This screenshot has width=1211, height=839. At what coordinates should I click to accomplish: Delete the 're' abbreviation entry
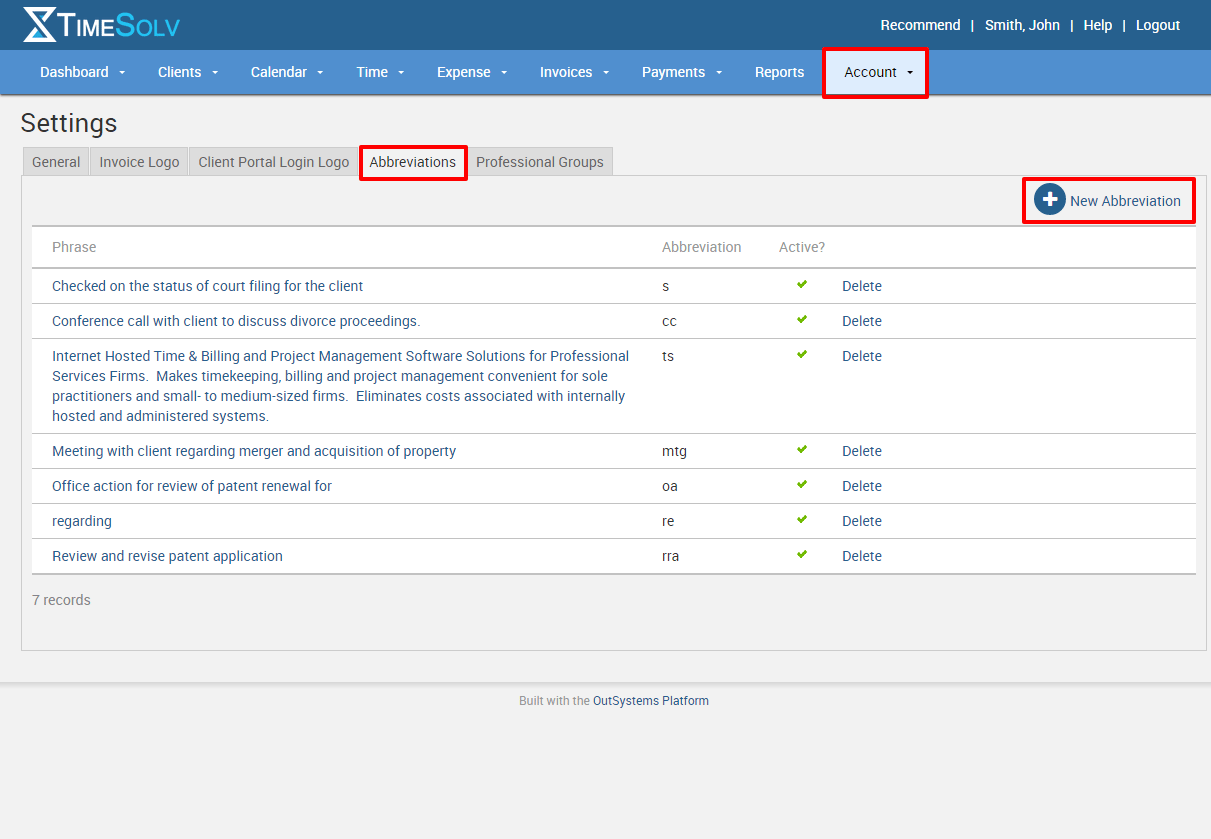[x=861, y=521]
